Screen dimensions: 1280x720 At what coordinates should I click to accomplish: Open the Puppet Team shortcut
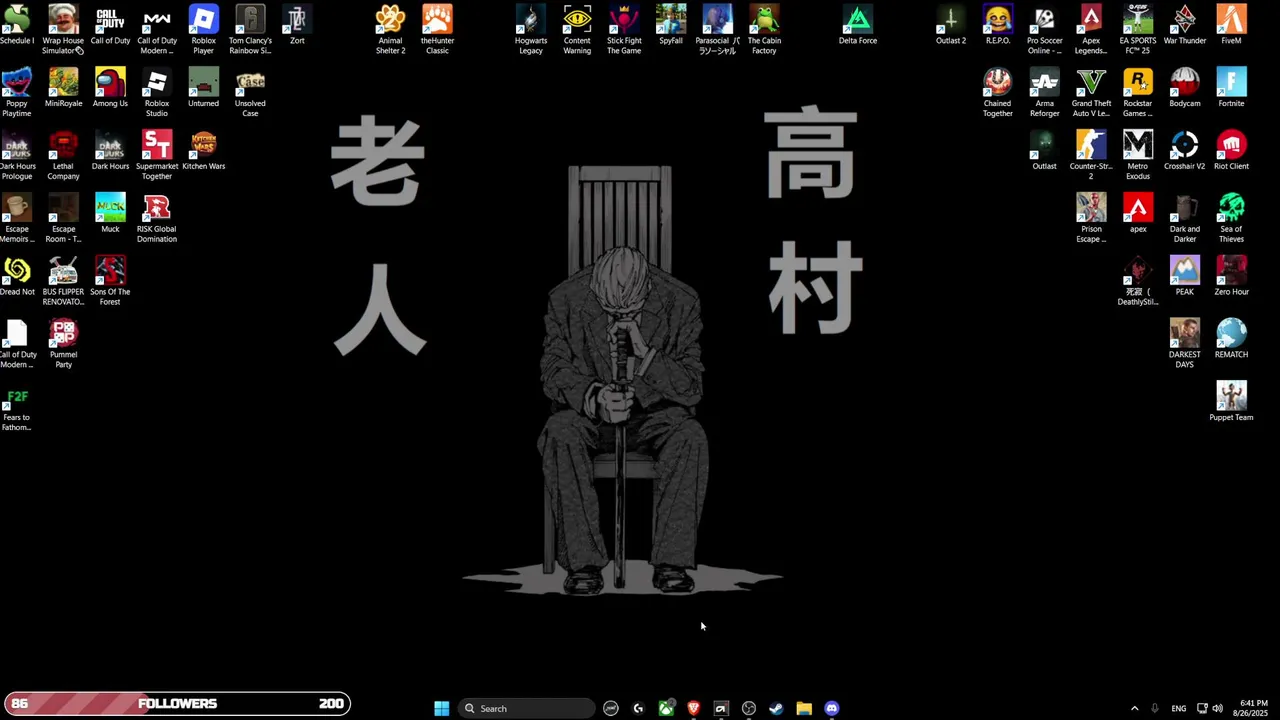1231,402
